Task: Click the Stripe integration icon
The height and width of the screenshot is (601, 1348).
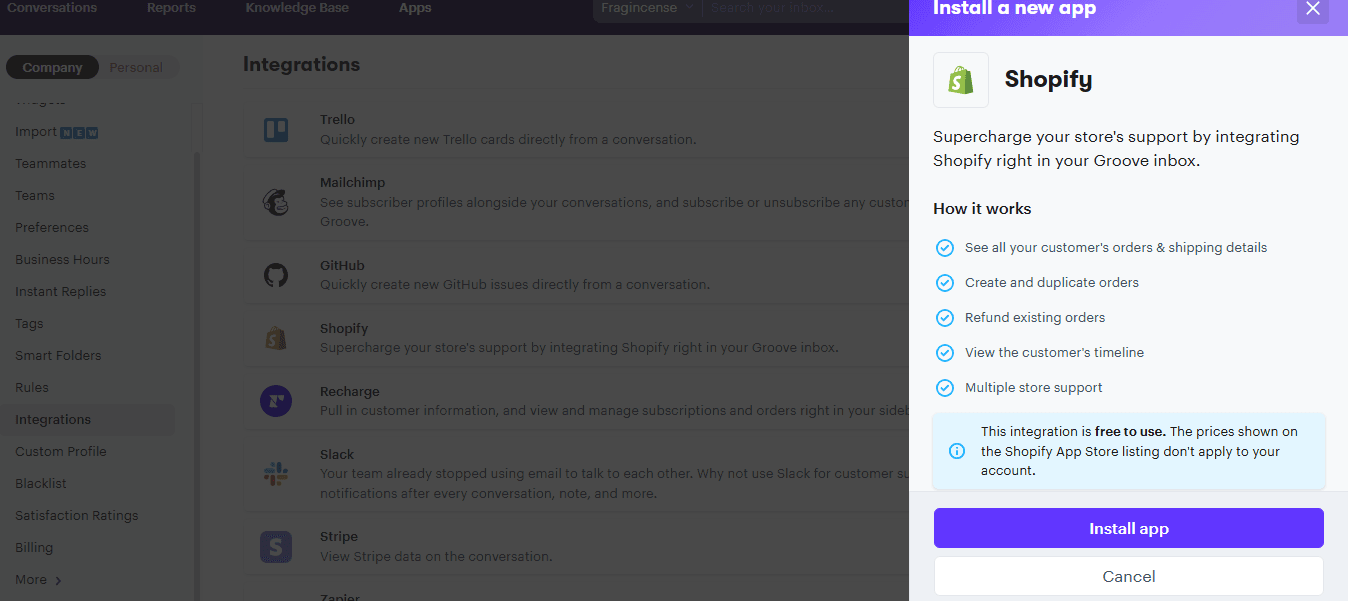Action: tap(276, 545)
